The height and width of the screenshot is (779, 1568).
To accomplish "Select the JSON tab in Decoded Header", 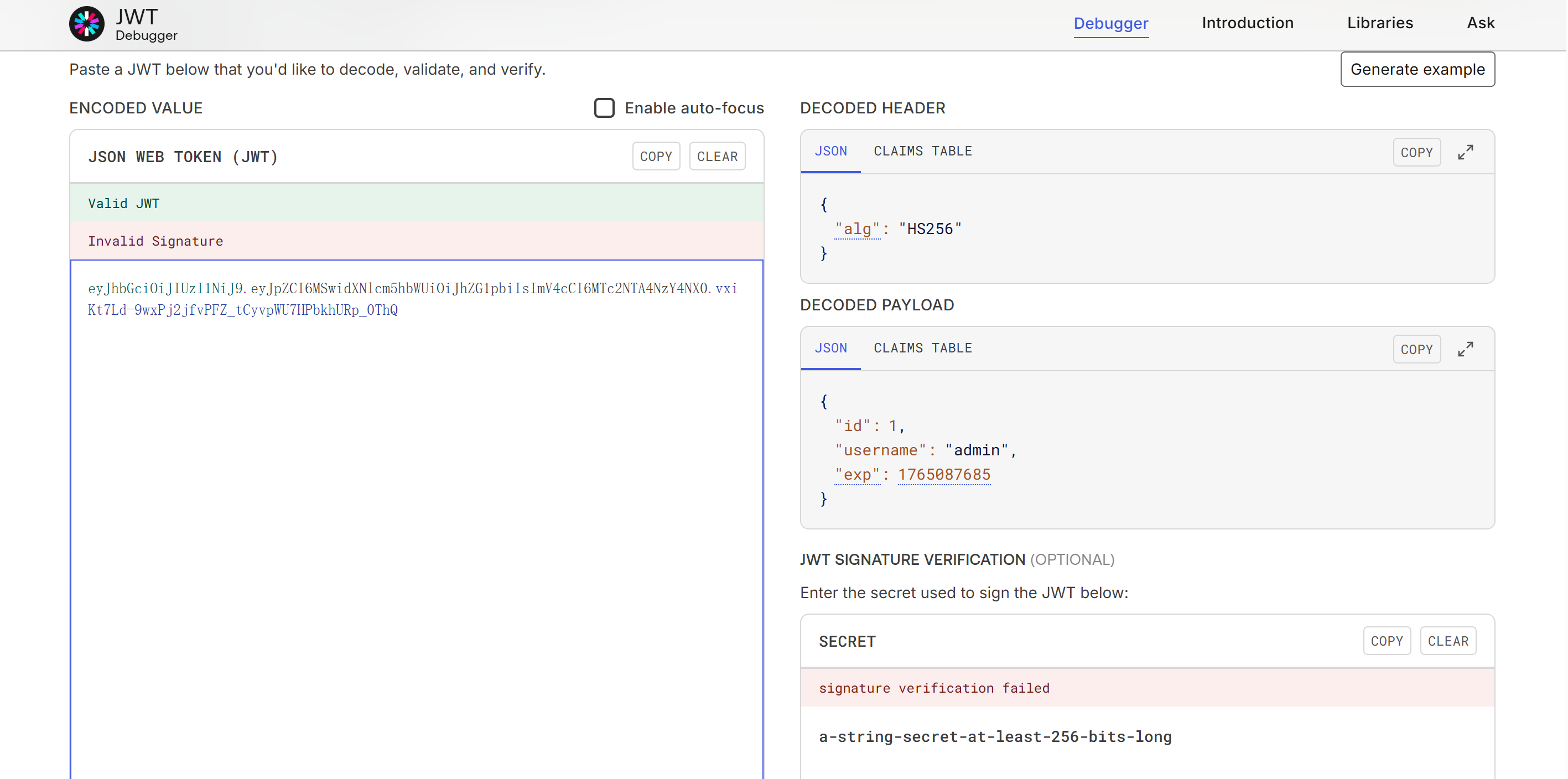I will point(830,151).
